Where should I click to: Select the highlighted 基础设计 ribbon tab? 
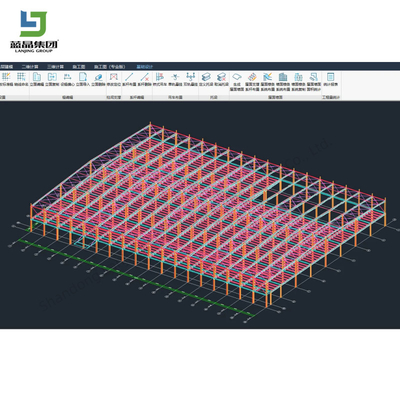tap(145, 67)
